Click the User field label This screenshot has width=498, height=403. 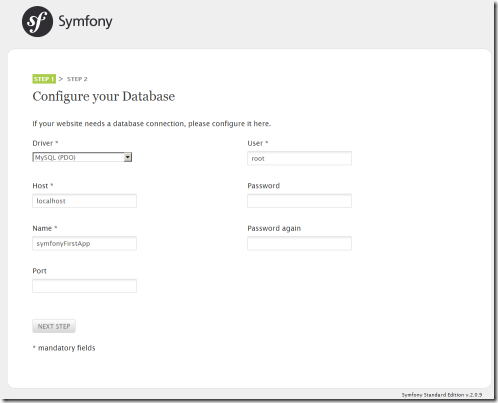[x=258, y=143]
